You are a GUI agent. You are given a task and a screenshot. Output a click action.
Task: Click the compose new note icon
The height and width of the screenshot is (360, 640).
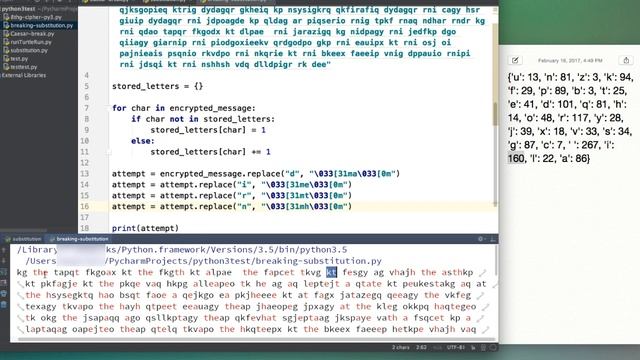[515, 60]
